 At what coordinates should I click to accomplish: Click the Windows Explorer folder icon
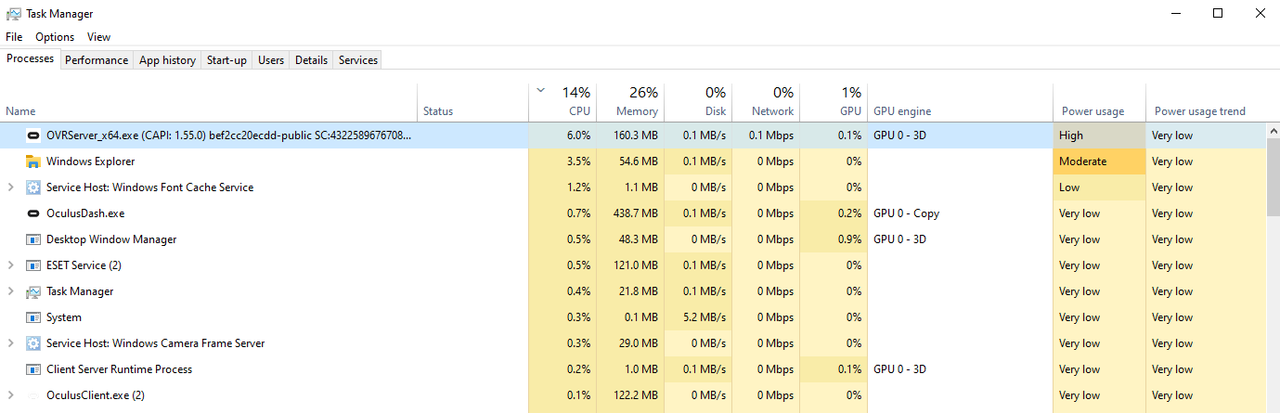pyautogui.click(x=33, y=161)
